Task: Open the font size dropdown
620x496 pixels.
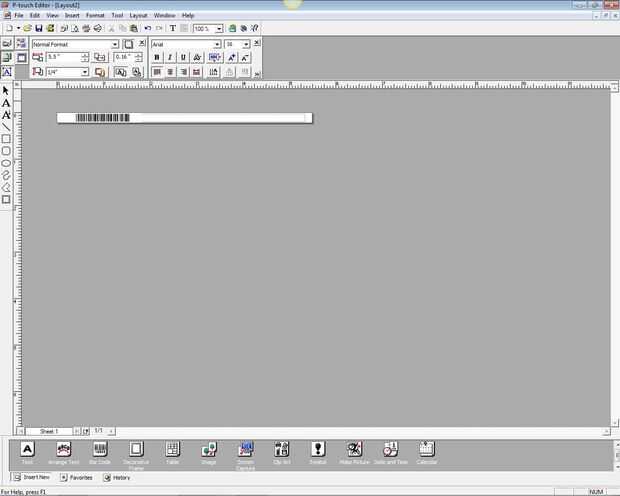Action: click(246, 44)
